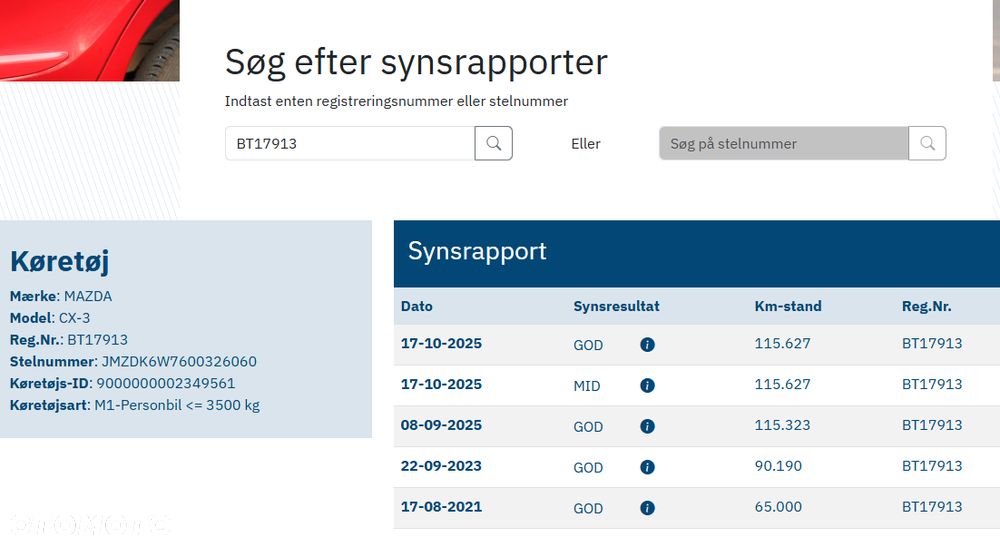This screenshot has height=545, width=1000.
Task: Click the 'Søg på stelnummer' input field
Action: pyautogui.click(x=783, y=143)
